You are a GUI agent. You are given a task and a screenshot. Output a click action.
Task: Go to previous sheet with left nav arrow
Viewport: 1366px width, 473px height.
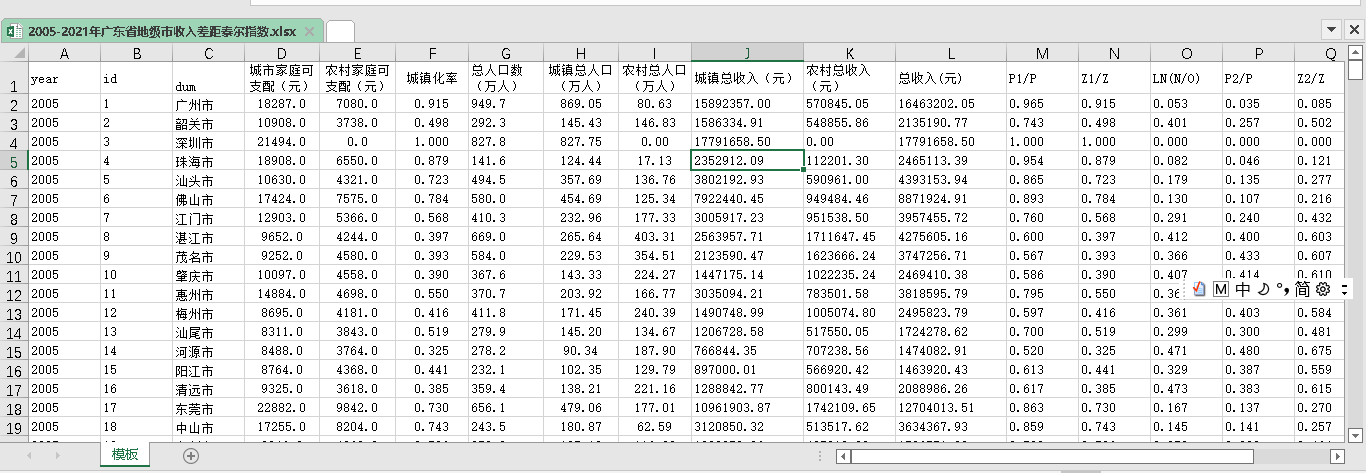[x=29, y=455]
